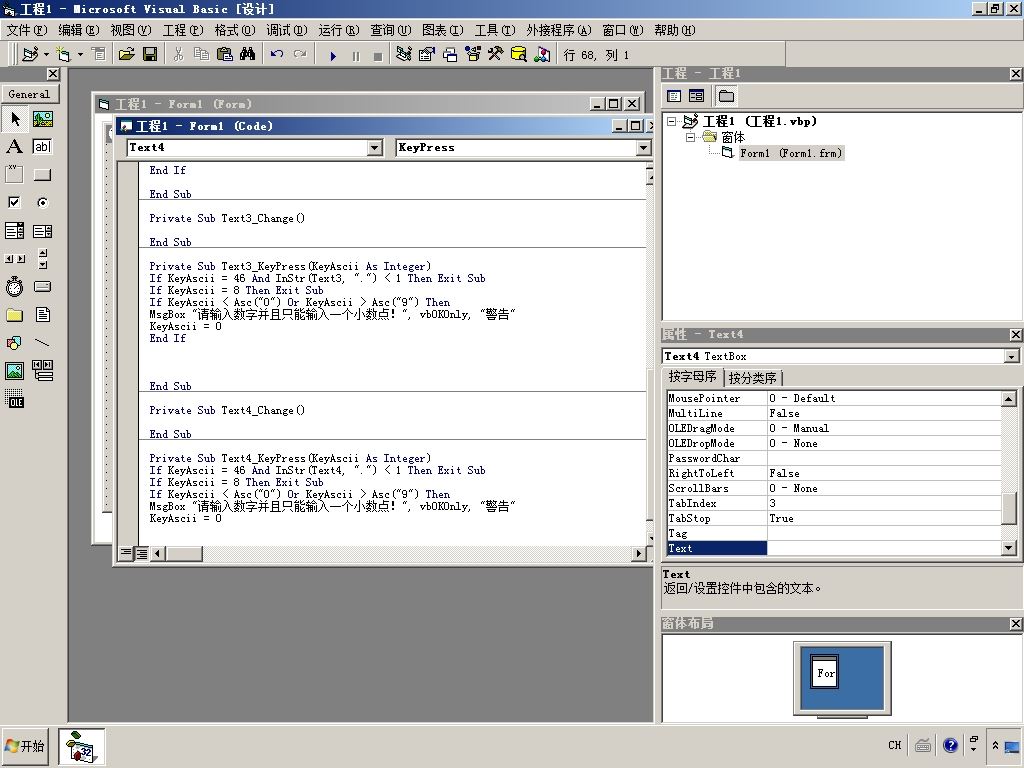Open arrow beside Add Project icon
Image resolution: width=1024 pixels, height=768 pixels.
46,54
